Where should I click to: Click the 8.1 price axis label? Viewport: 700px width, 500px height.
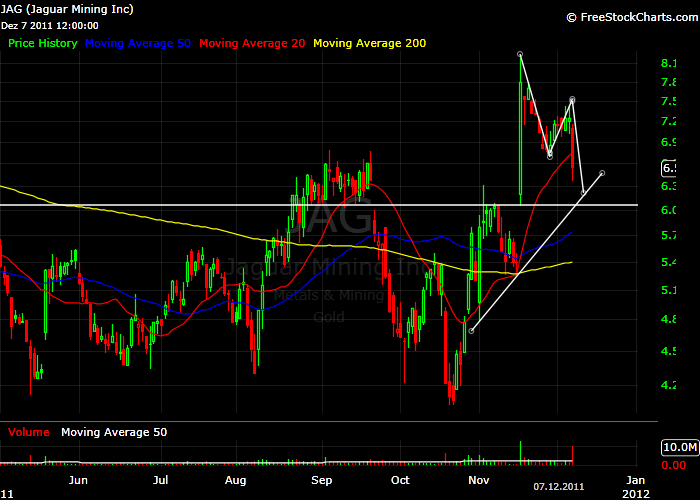coord(668,63)
